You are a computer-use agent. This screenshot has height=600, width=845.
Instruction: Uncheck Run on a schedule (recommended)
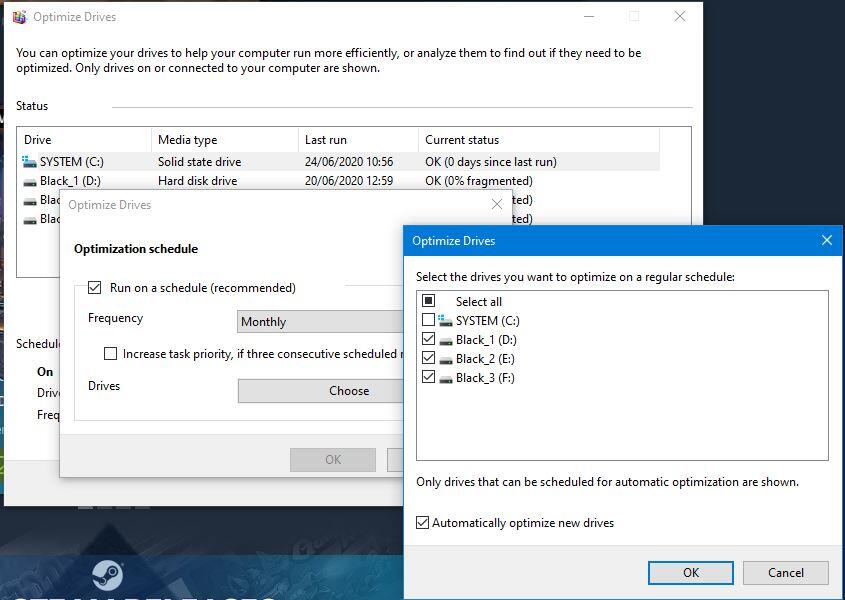click(95, 286)
